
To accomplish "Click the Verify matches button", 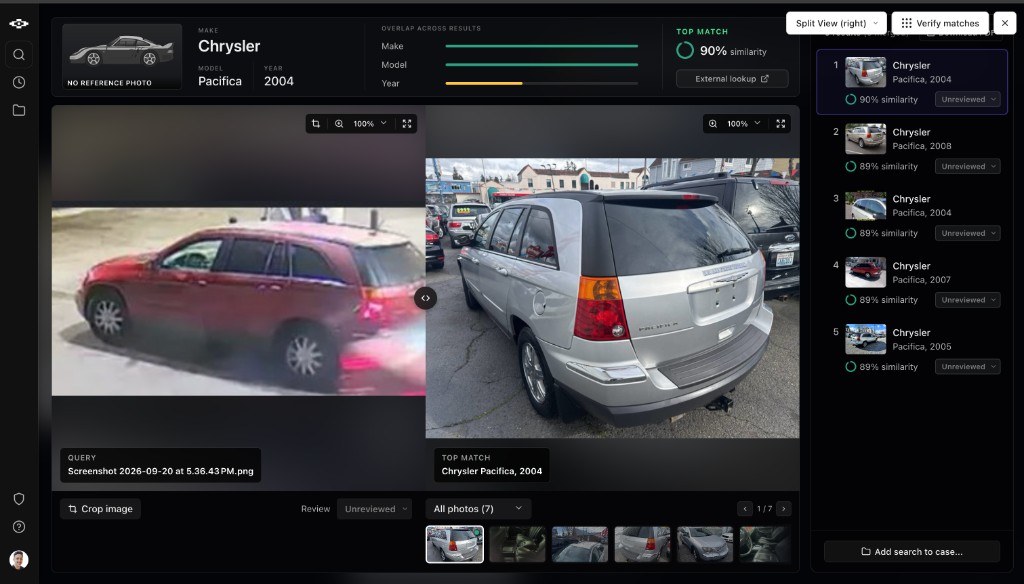I will (x=940, y=23).
